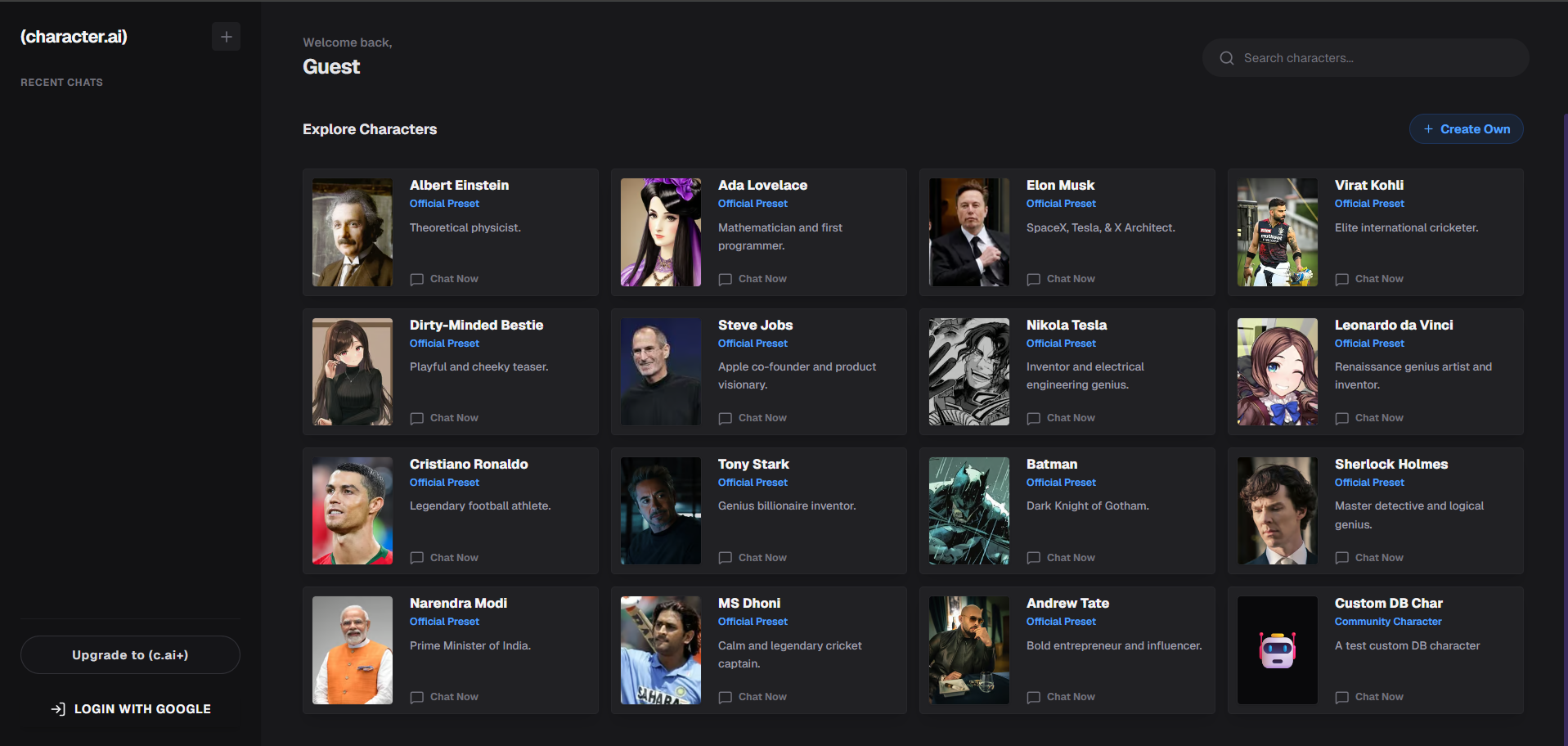Image resolution: width=1568 pixels, height=746 pixels.
Task: Click the chat bubble icon on MS Dhoni card
Action: tap(726, 697)
